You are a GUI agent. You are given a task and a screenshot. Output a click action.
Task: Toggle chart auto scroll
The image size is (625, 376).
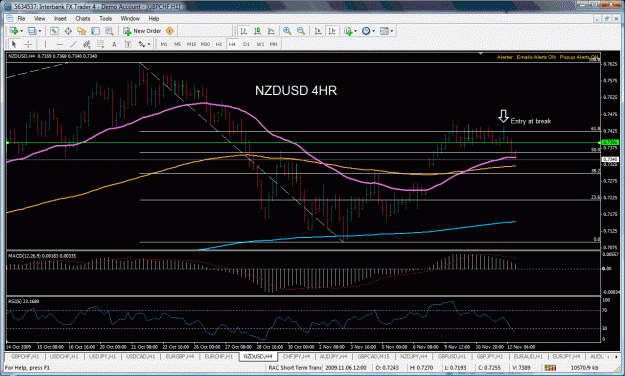point(318,31)
